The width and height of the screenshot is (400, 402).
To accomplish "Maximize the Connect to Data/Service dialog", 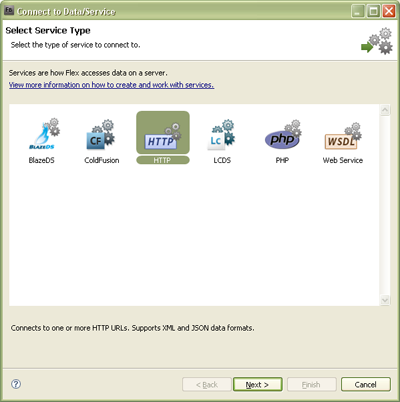I will (373, 11).
